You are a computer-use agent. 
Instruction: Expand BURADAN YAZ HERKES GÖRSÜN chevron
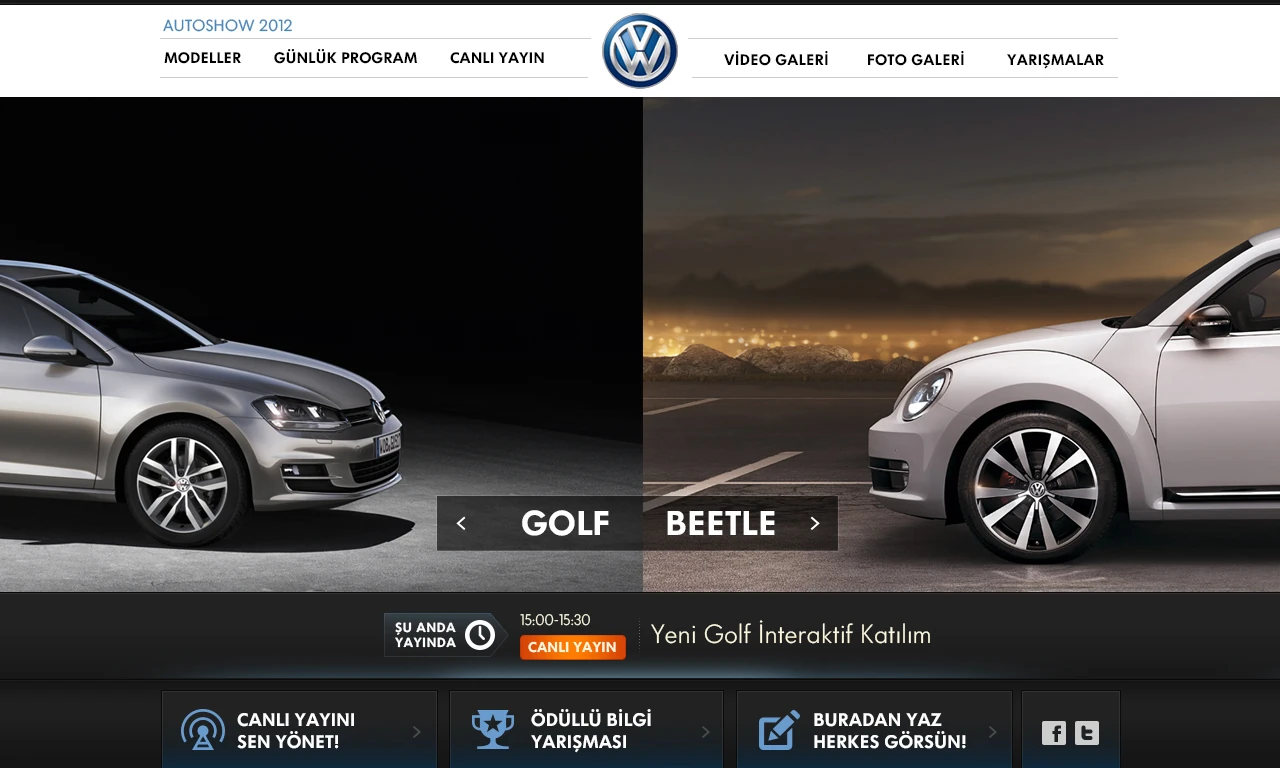click(993, 732)
